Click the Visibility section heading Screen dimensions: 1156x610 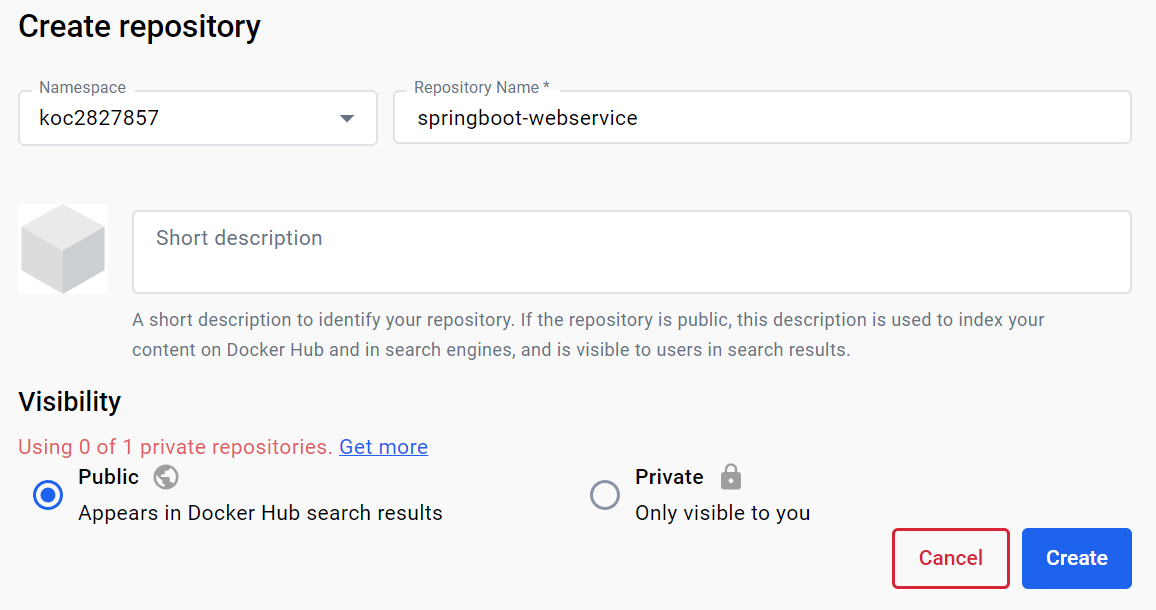[70, 401]
